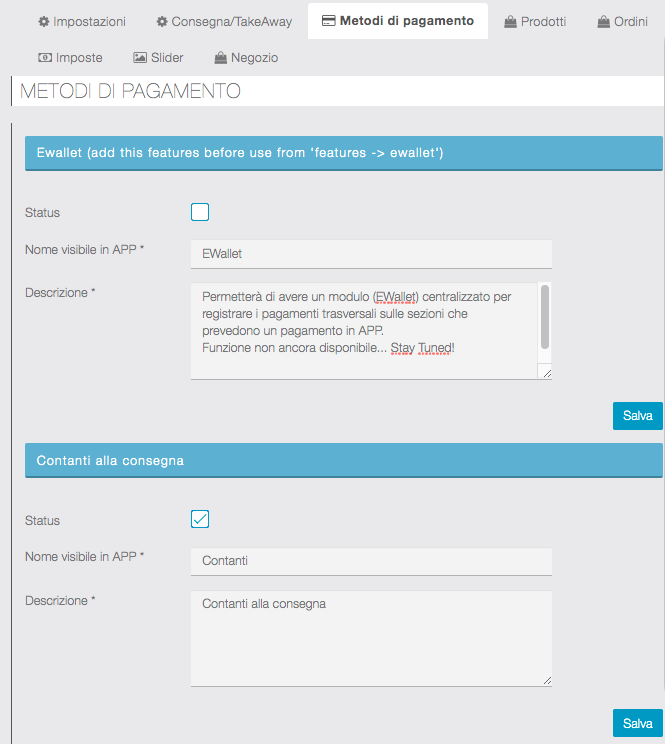Collapse the Contanti alla consegna header
This screenshot has width=665, height=744.
click(x=343, y=460)
